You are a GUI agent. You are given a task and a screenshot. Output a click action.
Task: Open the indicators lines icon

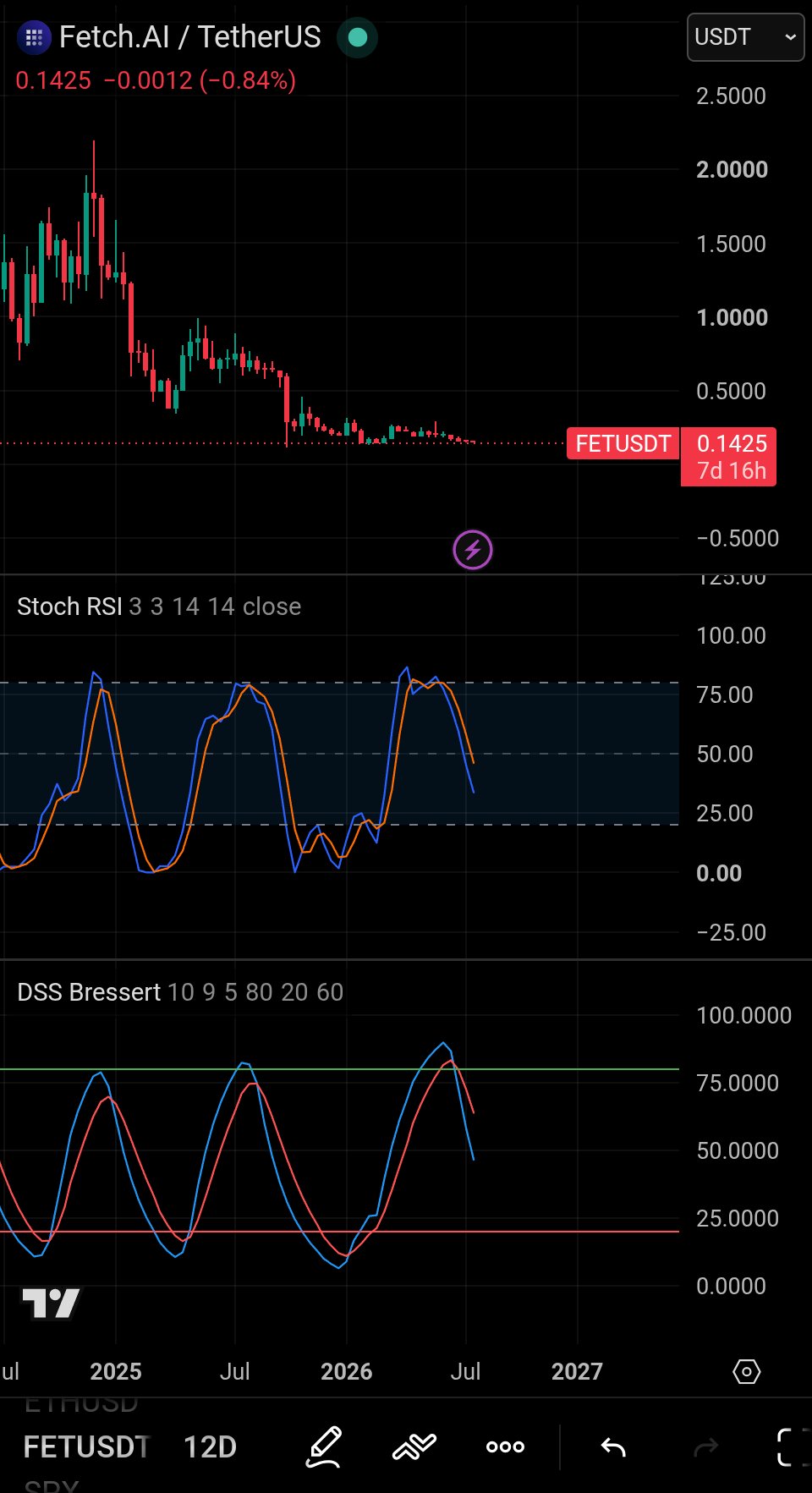[x=414, y=1446]
